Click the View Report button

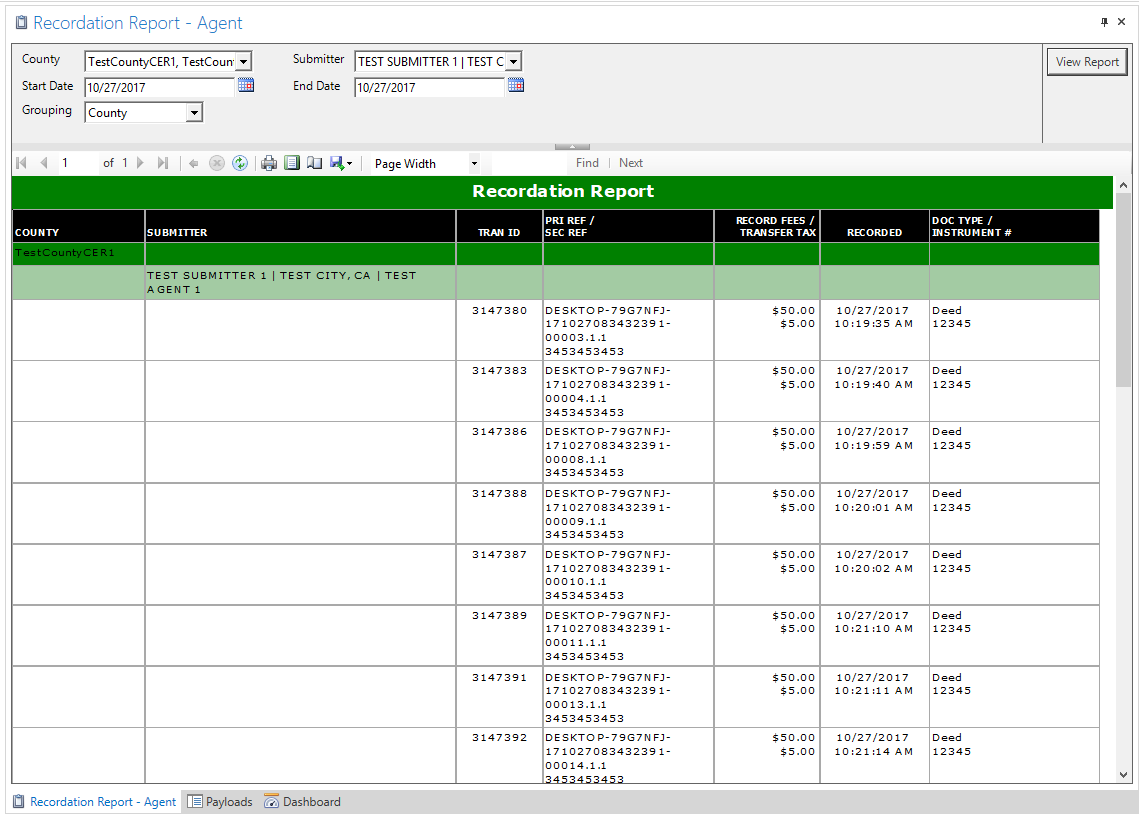pyautogui.click(x=1087, y=62)
